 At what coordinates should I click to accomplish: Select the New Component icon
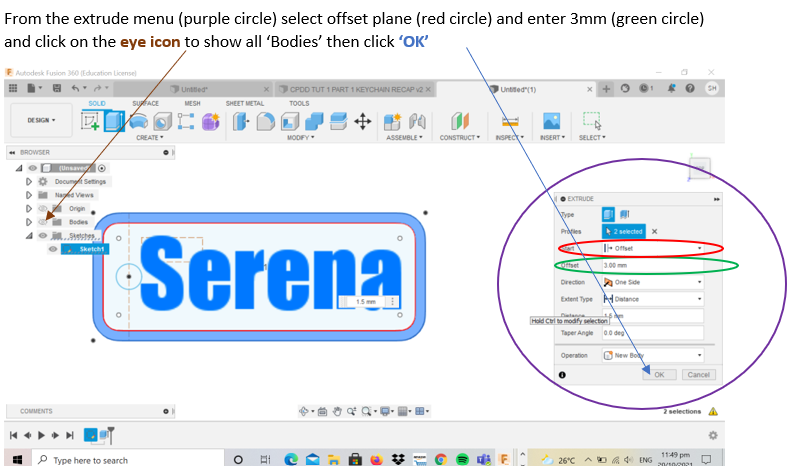pos(392,122)
